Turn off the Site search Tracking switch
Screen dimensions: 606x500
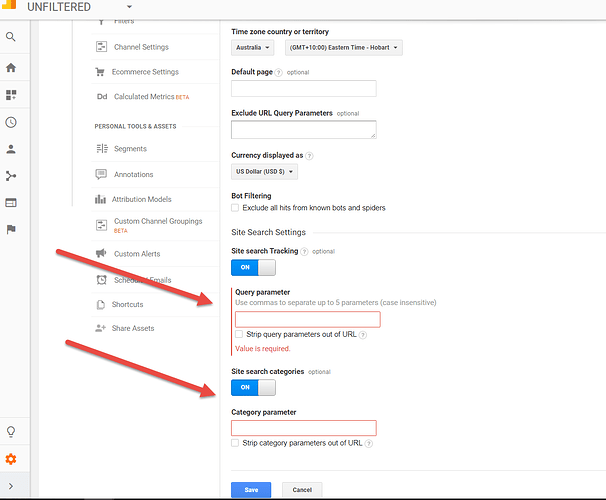tap(253, 268)
